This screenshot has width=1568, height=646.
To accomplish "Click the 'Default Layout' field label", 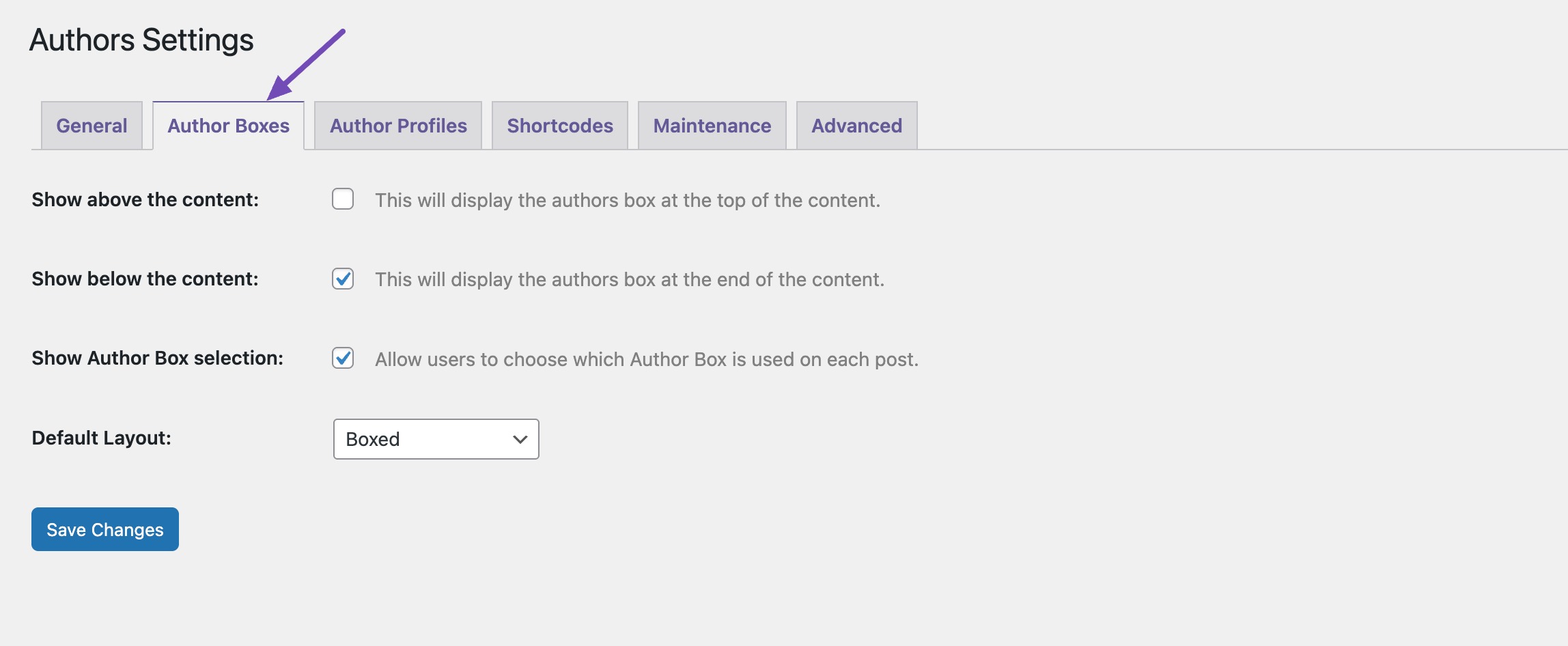I will (x=101, y=439).
